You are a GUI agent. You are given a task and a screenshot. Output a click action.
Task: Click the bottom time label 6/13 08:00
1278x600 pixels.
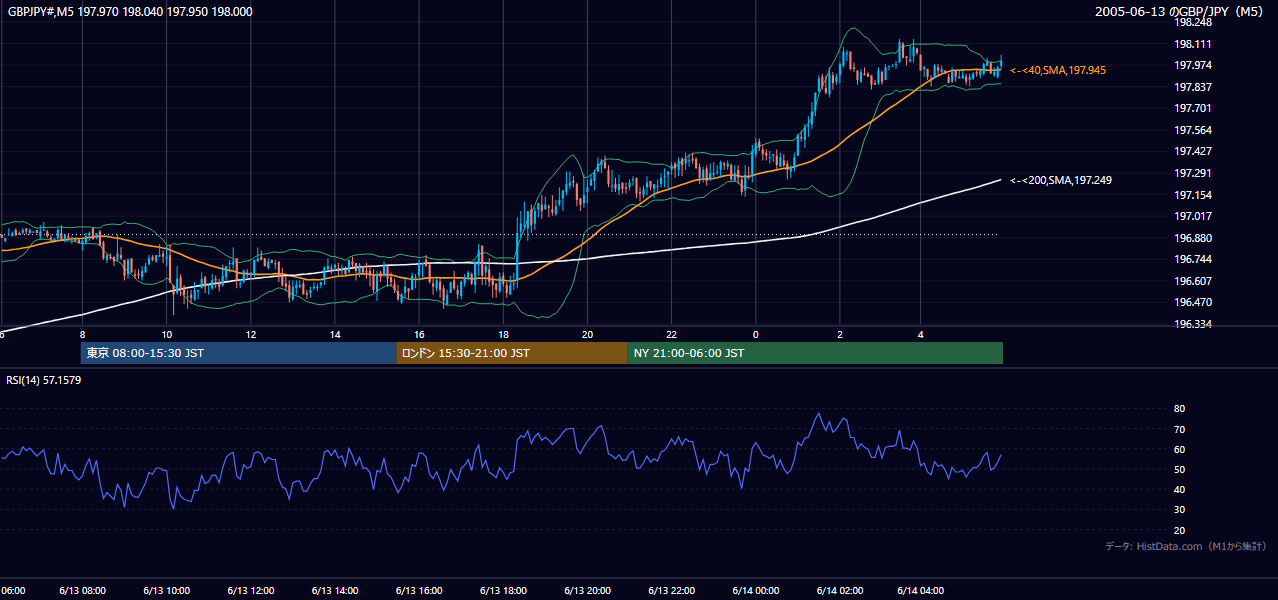(82, 591)
